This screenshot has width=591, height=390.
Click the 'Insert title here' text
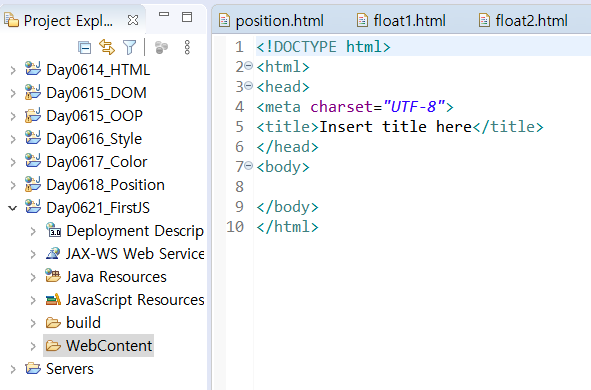click(x=395, y=127)
